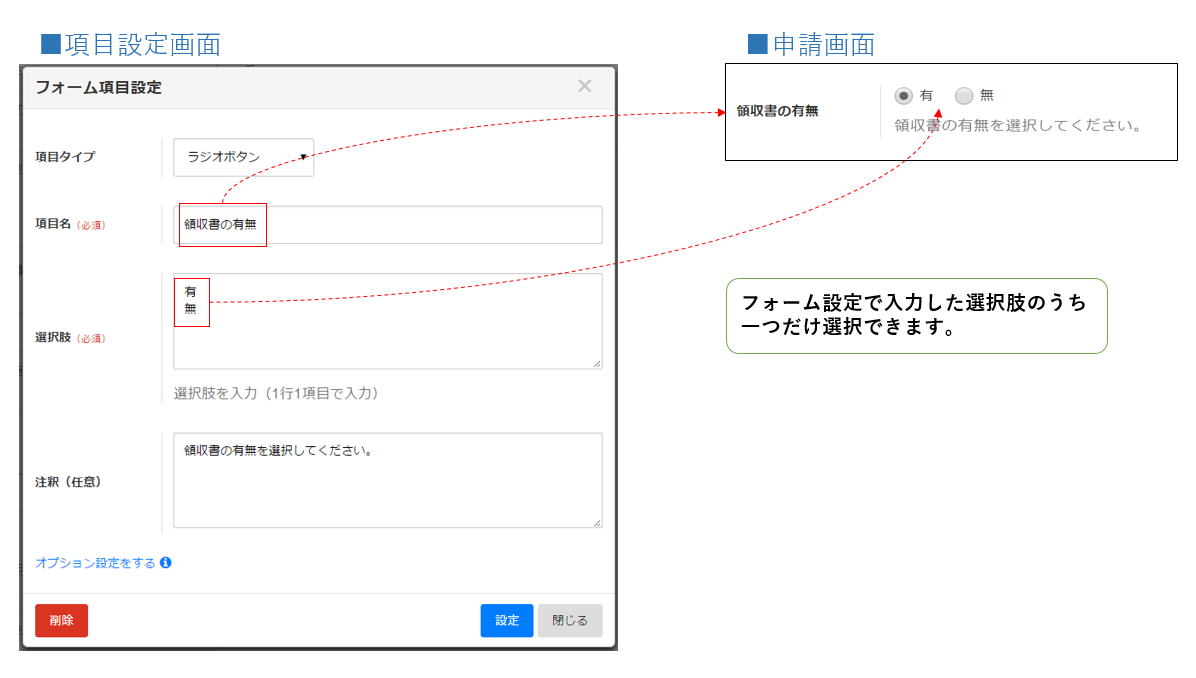Click the ■項目設定画面 heading
The image size is (1196, 678).
tap(130, 45)
